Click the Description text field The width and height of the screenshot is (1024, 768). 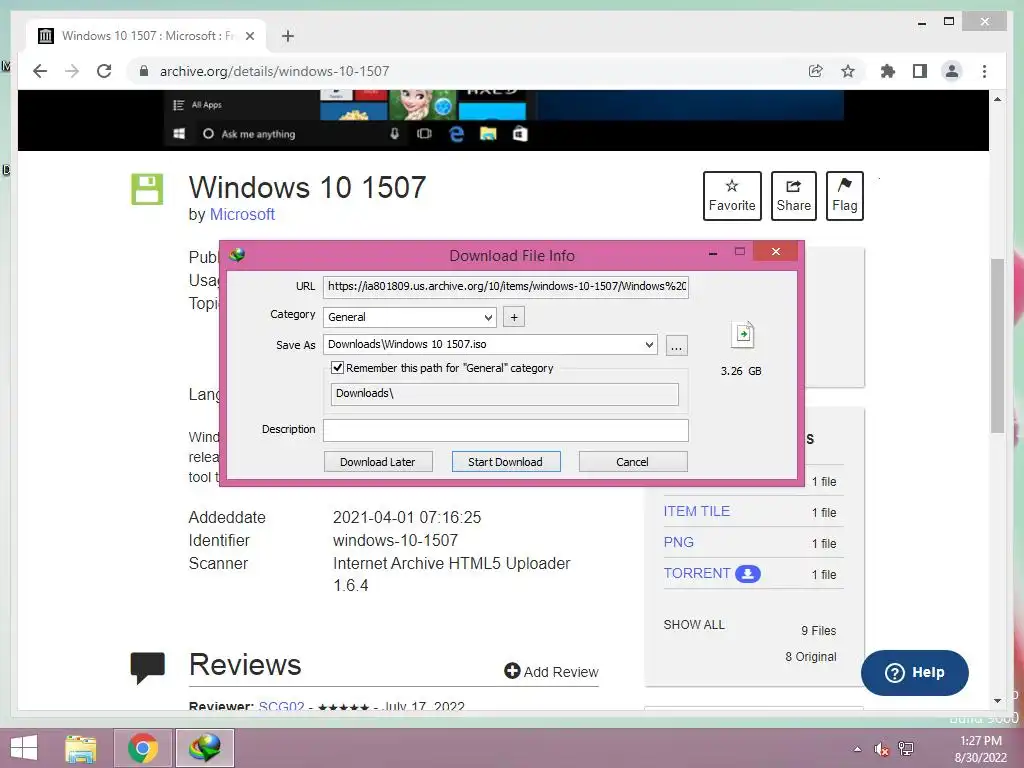pos(505,430)
